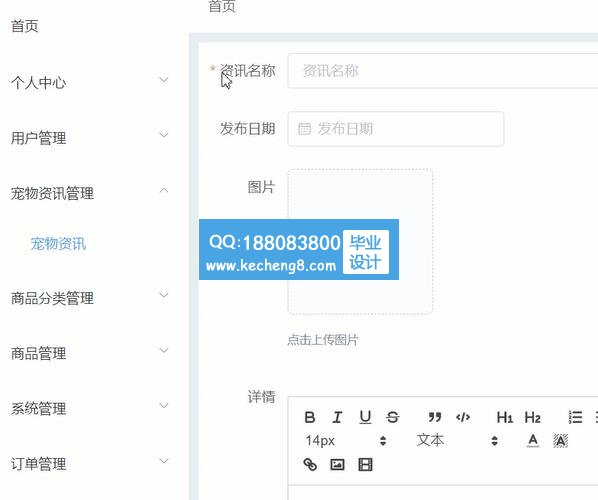The image size is (598, 500).
Task: Expand the 用户管理 menu
Action: tap(90, 137)
